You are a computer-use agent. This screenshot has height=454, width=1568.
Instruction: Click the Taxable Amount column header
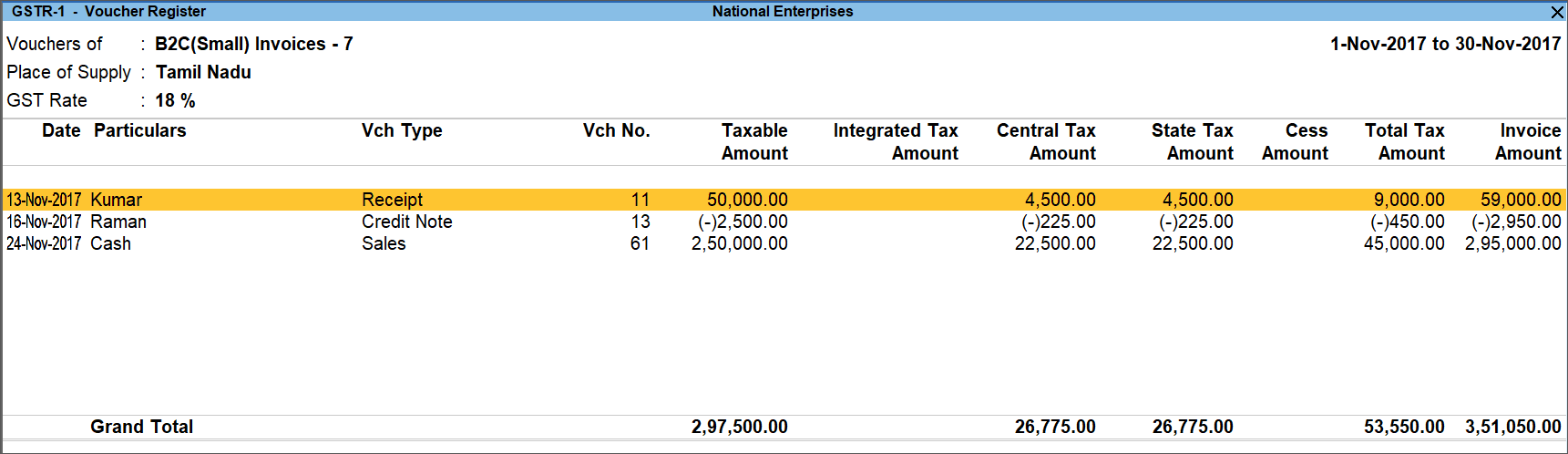coord(754,142)
